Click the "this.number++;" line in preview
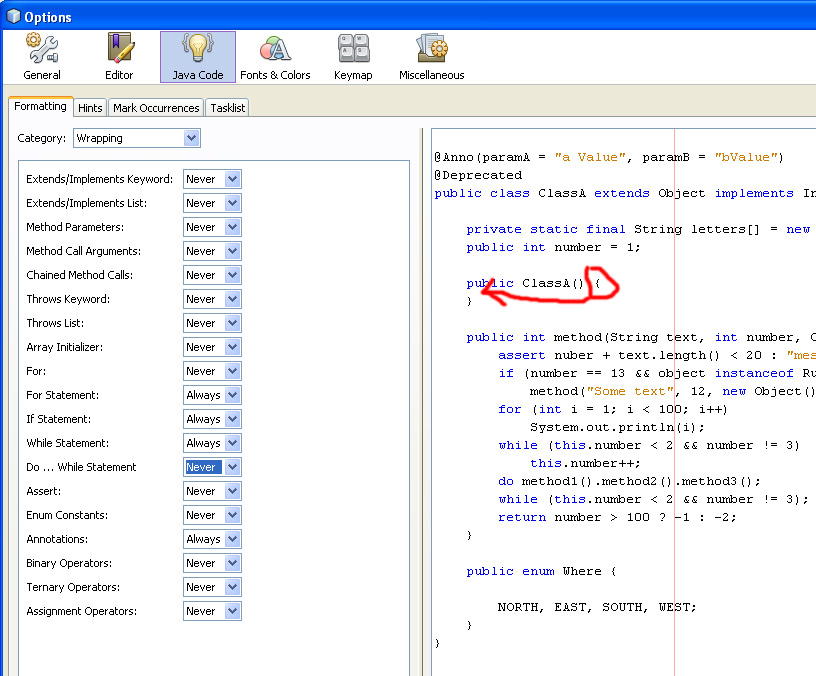816x676 pixels. (585, 463)
